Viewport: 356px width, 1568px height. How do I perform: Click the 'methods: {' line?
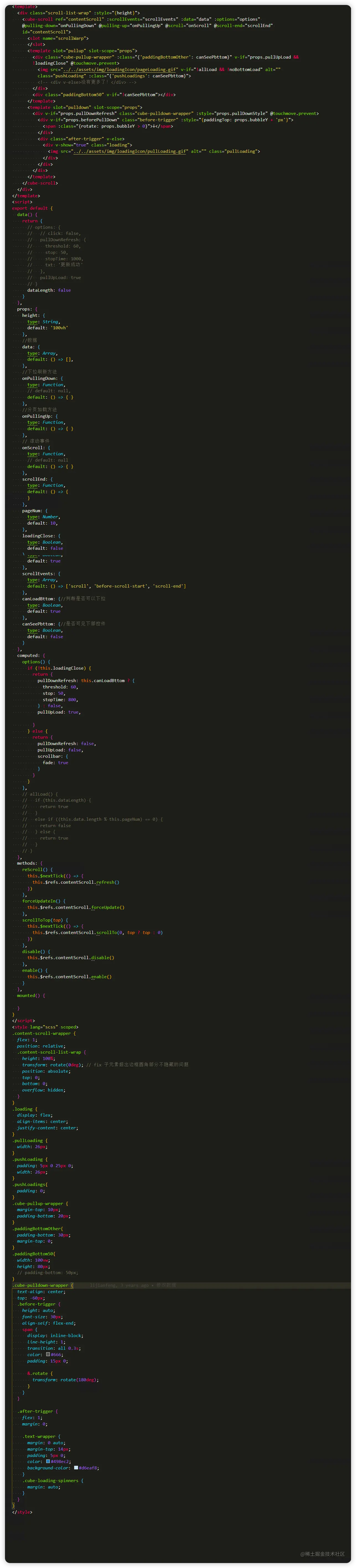click(x=30, y=863)
